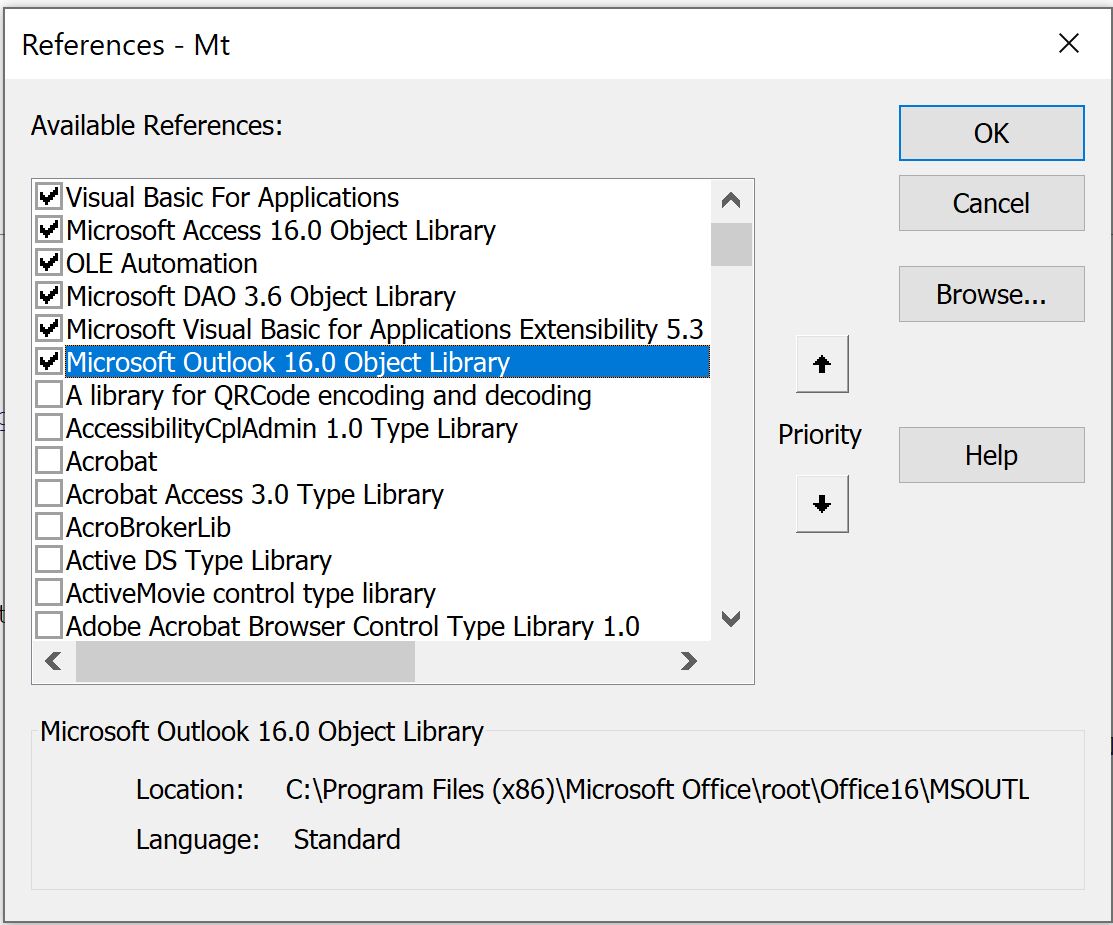Click the horizontal scrollbar thumb

pos(245,661)
